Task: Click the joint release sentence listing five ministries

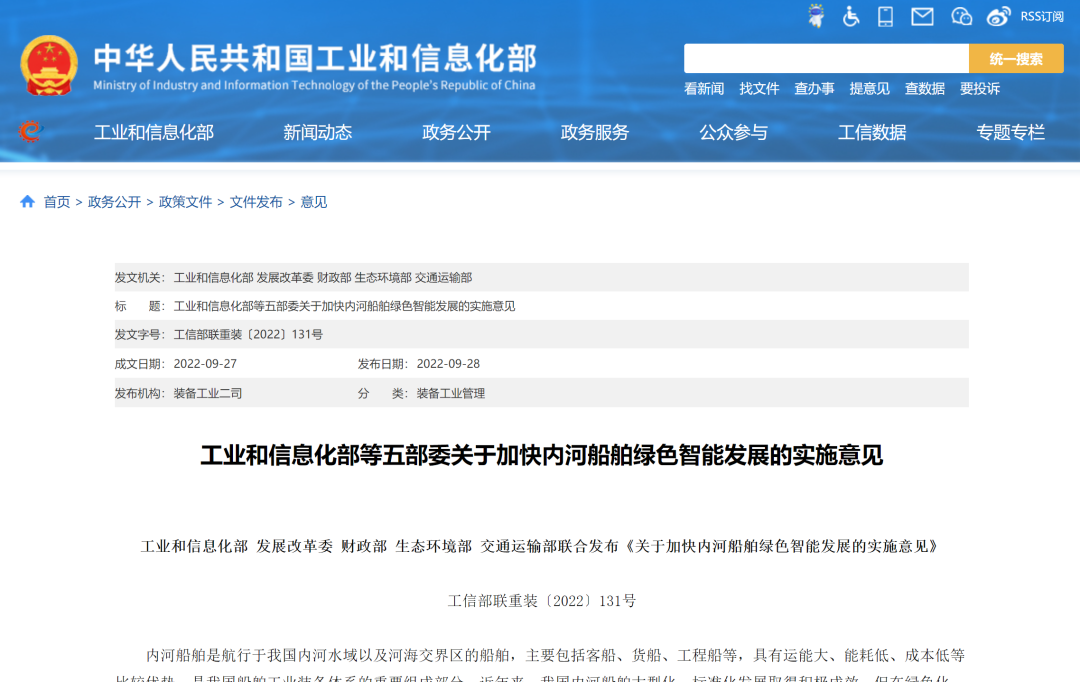Action: coord(541,546)
